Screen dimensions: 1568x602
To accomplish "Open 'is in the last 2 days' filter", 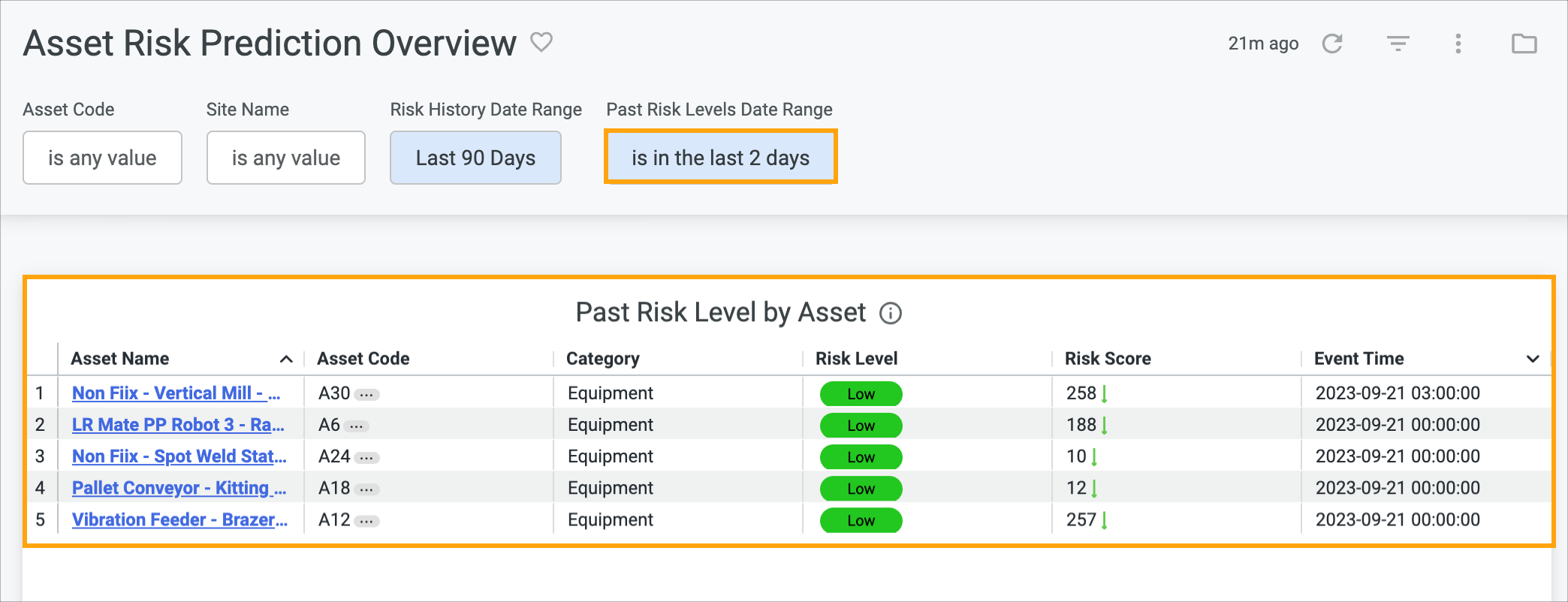I will [721, 158].
